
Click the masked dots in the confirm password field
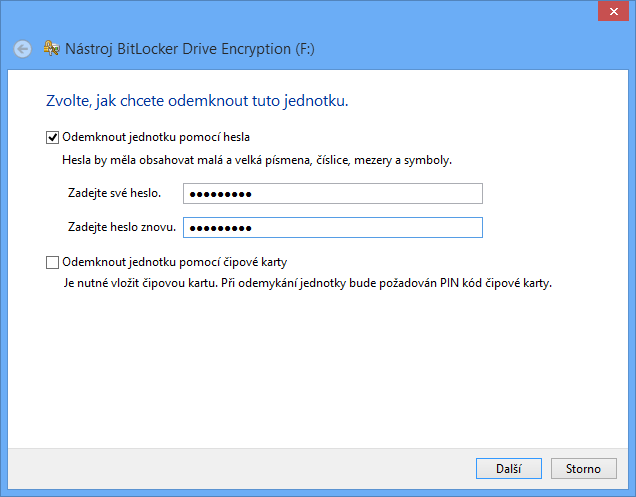pos(221,228)
